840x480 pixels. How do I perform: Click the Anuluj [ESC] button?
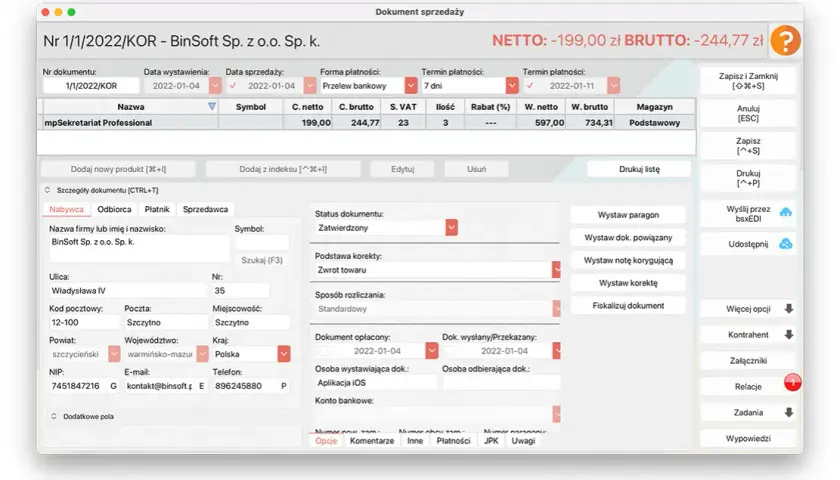tap(748, 113)
